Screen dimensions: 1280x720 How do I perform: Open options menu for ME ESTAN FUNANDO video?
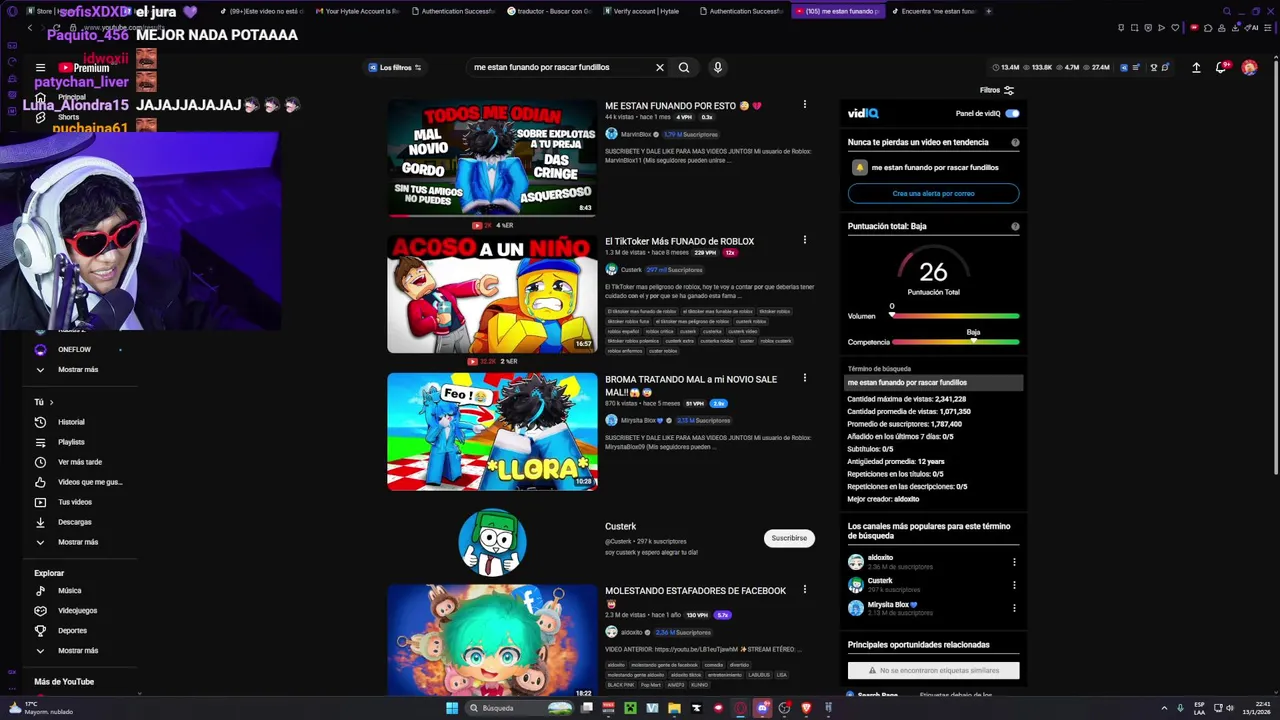(x=804, y=105)
